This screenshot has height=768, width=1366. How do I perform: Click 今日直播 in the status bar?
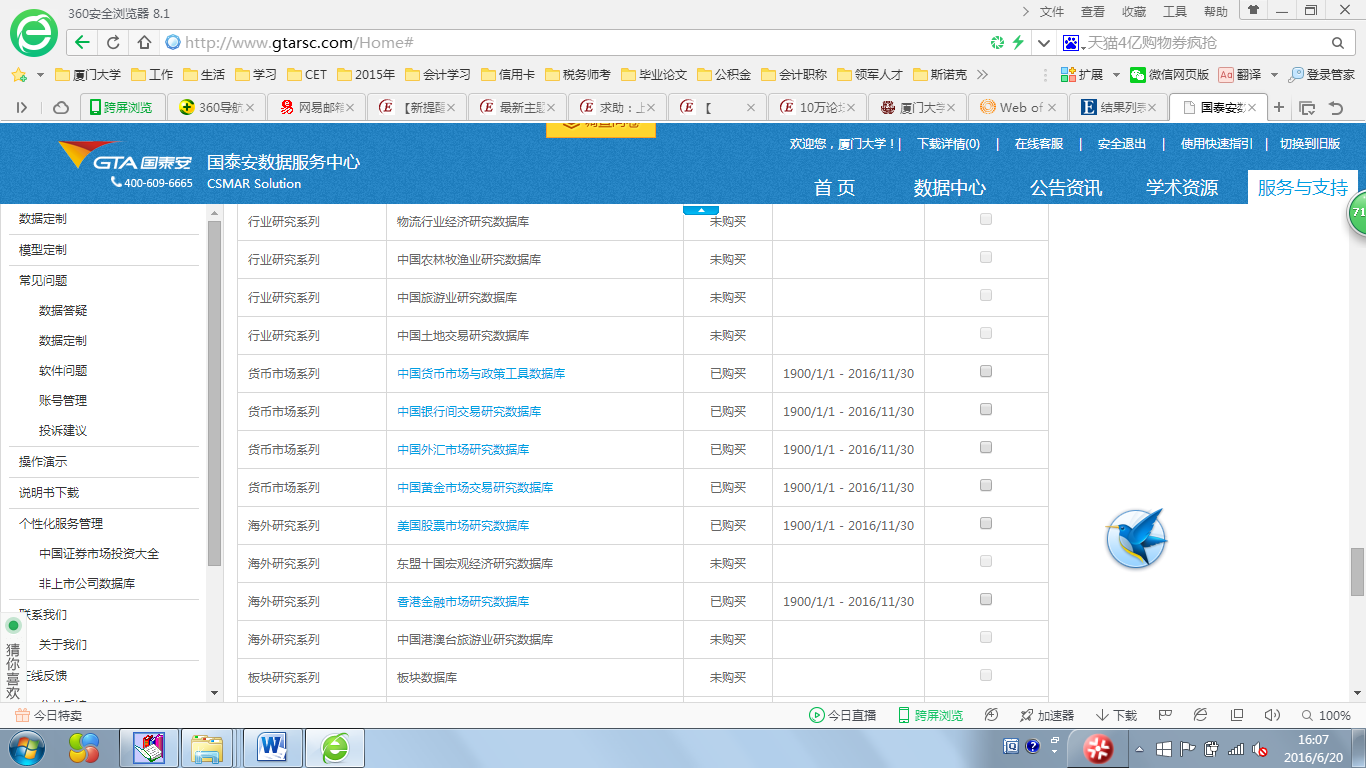(x=843, y=715)
